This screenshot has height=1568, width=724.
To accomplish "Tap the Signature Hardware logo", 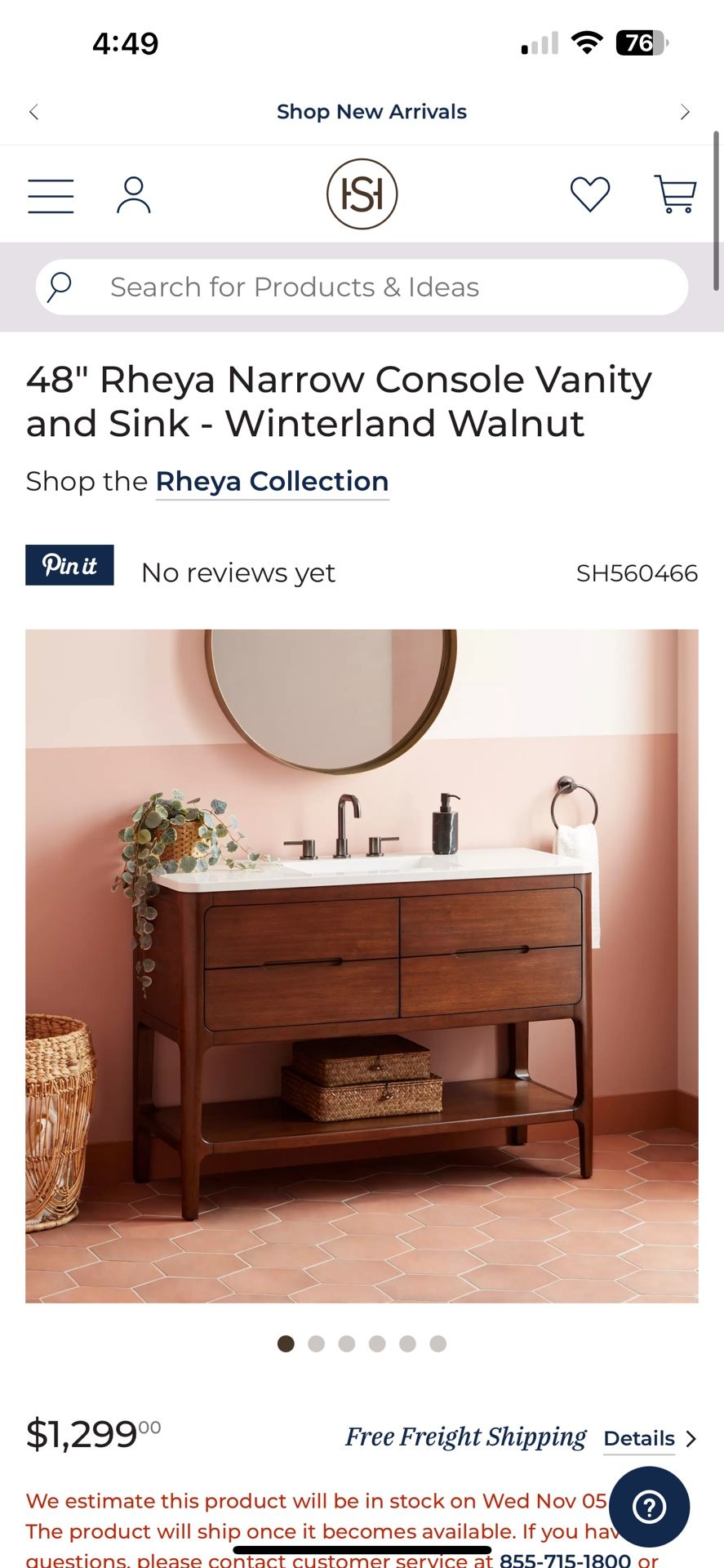I will tap(362, 194).
